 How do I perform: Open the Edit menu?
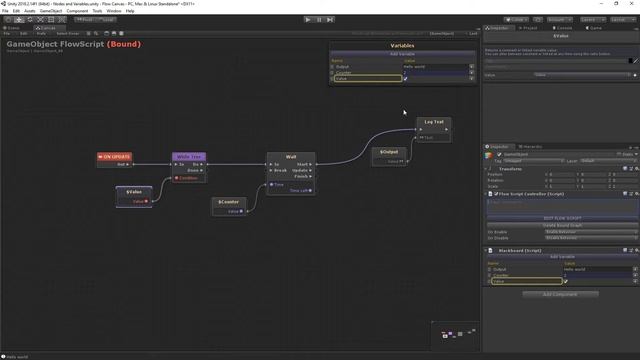(x=16, y=11)
